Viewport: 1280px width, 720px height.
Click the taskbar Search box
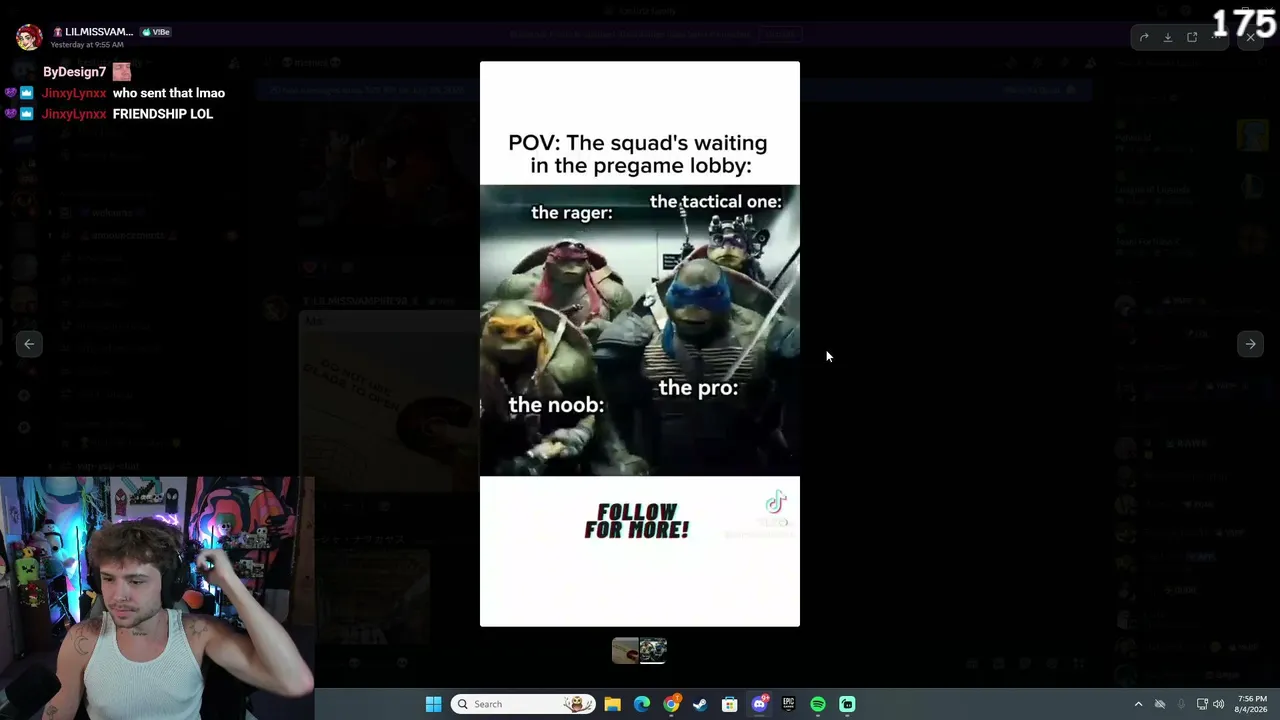tap(523, 704)
